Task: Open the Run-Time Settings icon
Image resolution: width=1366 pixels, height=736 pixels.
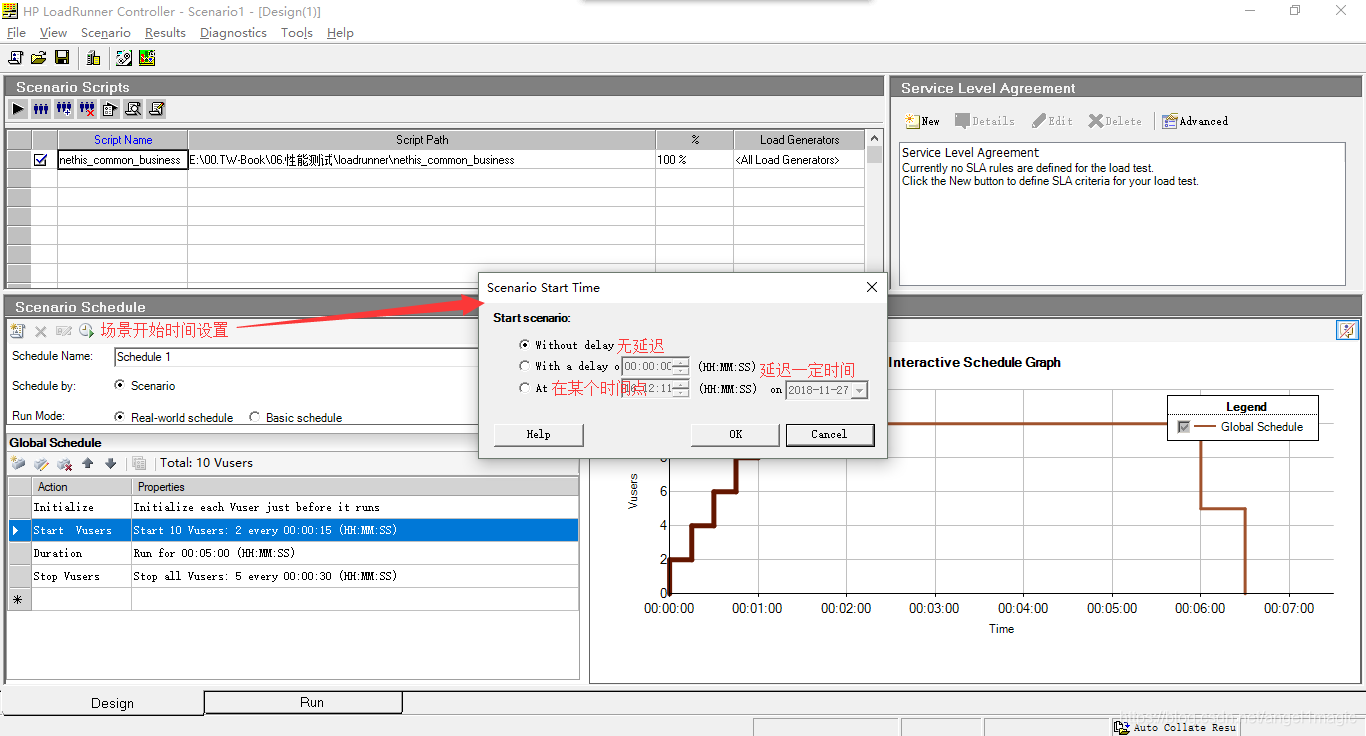Action: point(110,109)
